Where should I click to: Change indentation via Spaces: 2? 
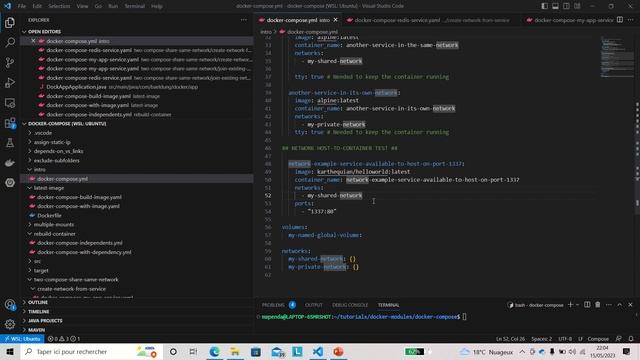point(541,339)
